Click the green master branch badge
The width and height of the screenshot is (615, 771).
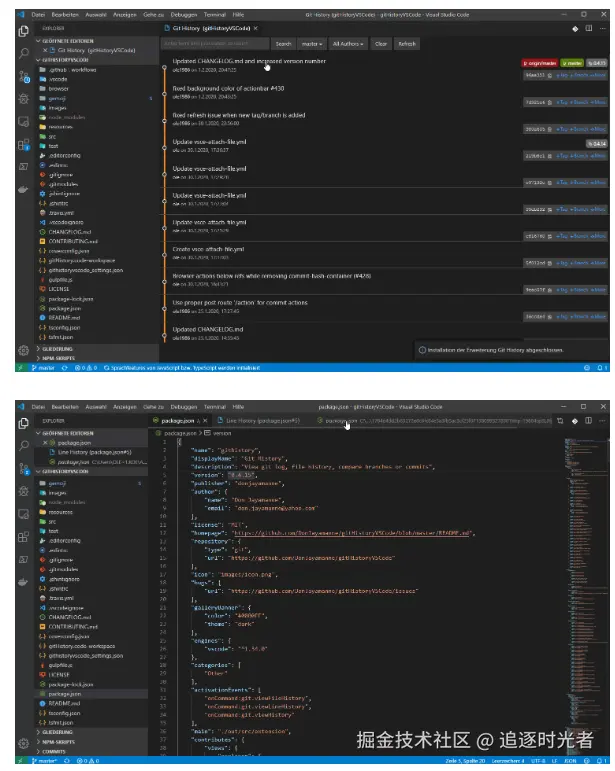[x=572, y=63]
